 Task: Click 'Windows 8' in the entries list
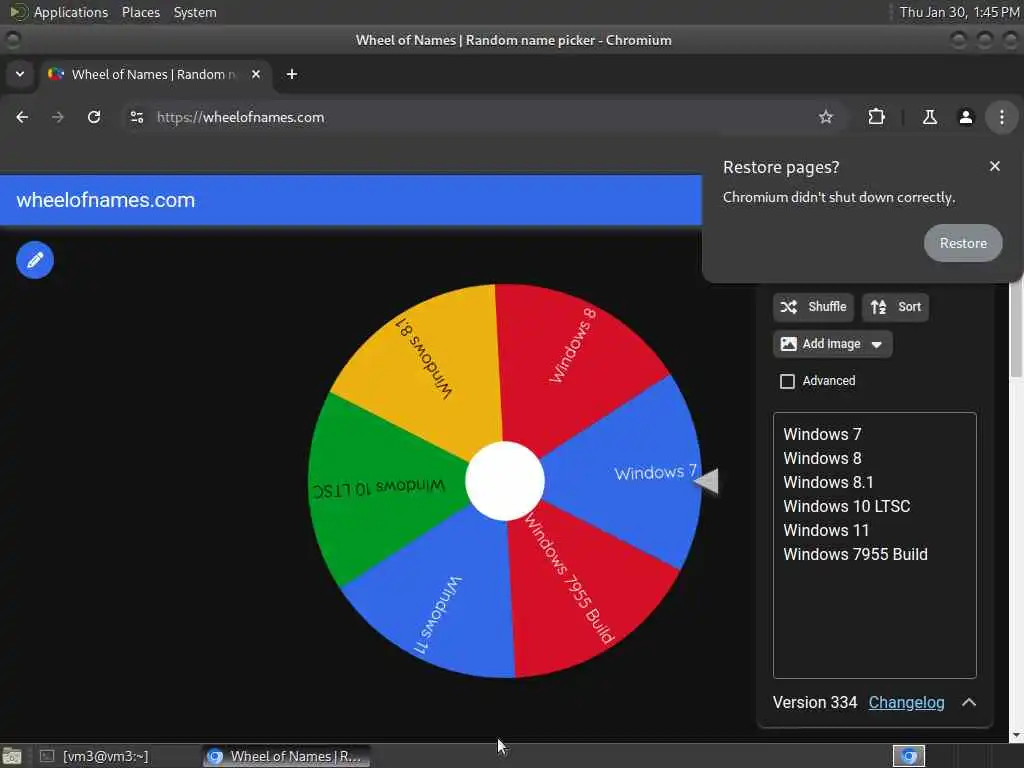[822, 458]
